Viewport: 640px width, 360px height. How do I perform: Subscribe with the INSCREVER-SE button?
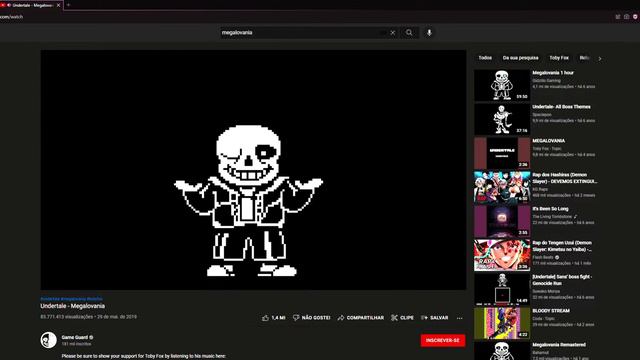pos(443,340)
